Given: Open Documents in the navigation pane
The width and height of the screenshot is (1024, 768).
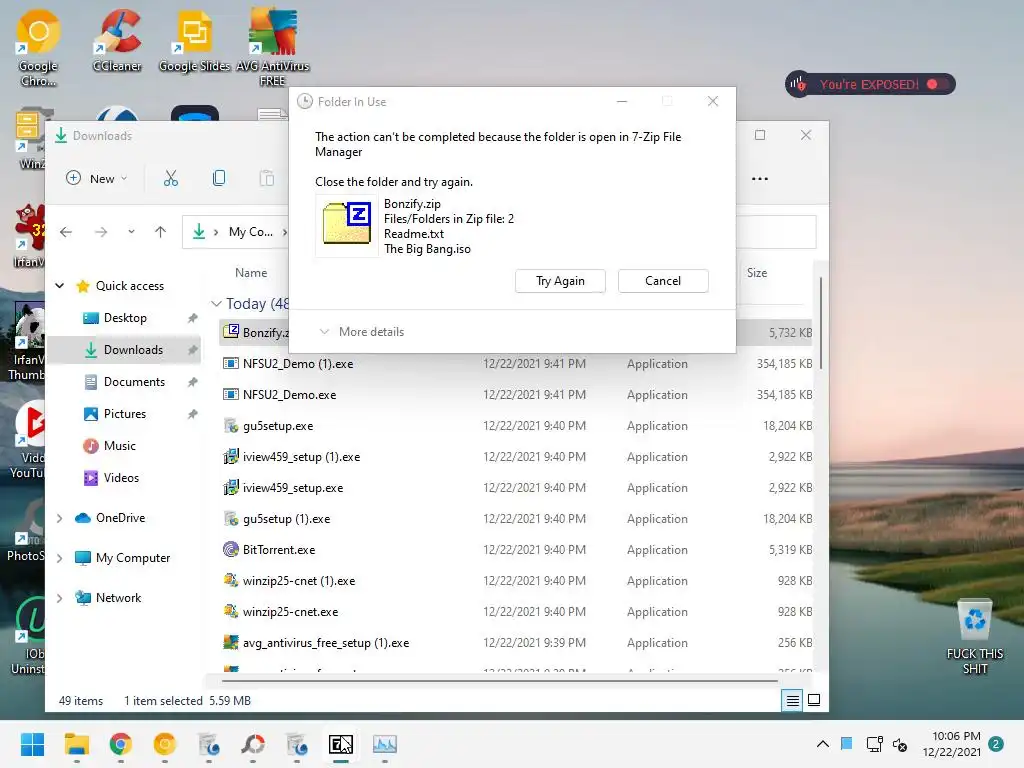Looking at the screenshot, I should point(134,382).
